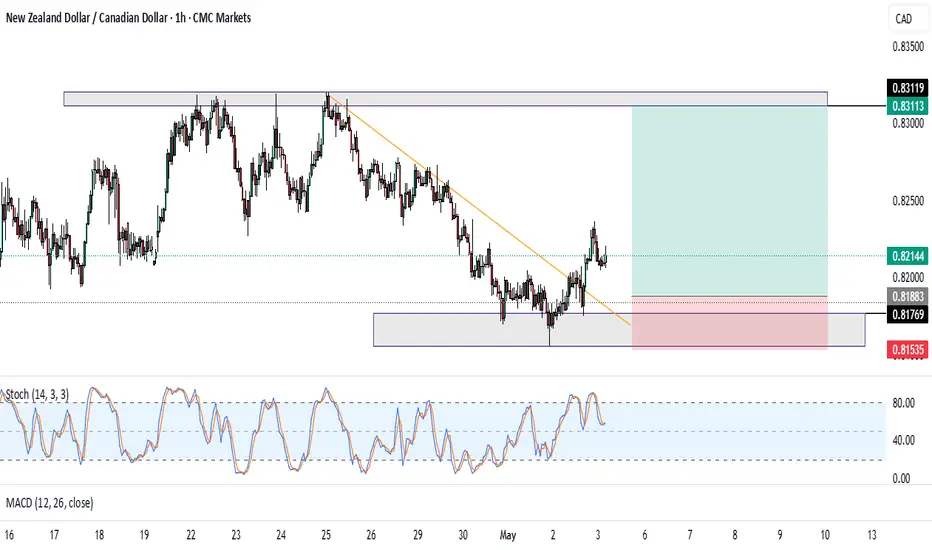
Task: Select the green profit zone of the long position
Action: pyautogui.click(x=729, y=201)
